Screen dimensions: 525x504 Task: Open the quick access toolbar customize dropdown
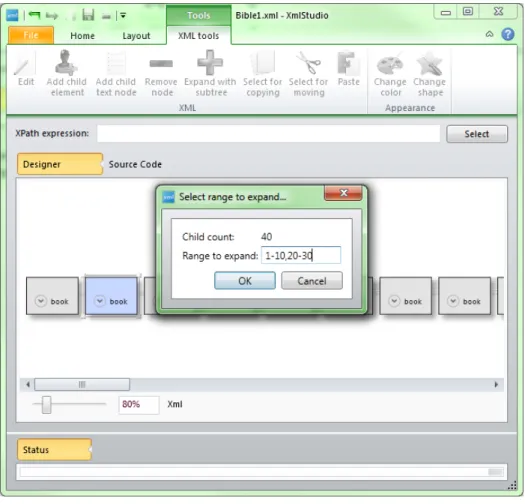tap(123, 15)
